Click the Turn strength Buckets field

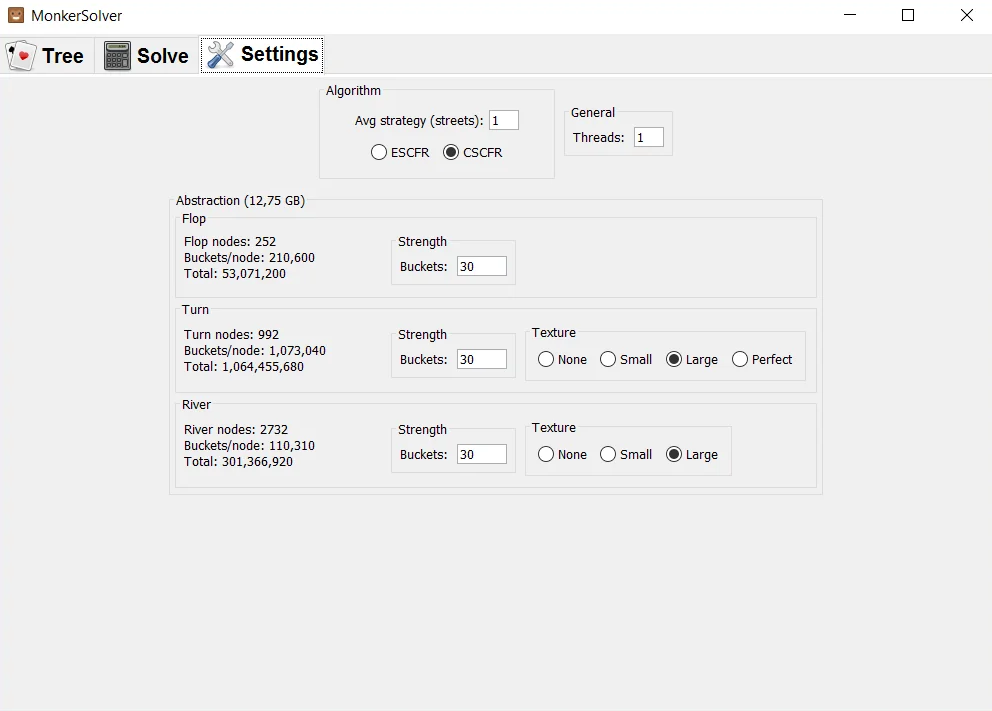pos(481,359)
